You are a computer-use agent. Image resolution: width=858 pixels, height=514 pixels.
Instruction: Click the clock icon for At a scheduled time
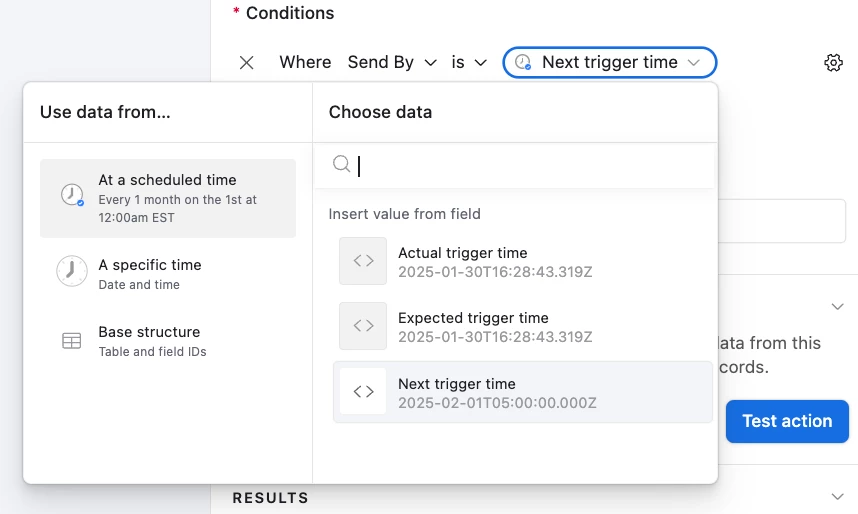[x=72, y=195]
